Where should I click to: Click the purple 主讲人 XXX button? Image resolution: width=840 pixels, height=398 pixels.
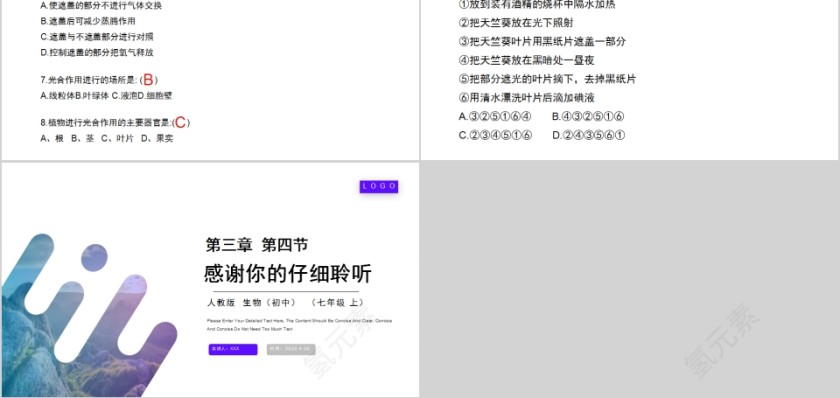point(233,349)
